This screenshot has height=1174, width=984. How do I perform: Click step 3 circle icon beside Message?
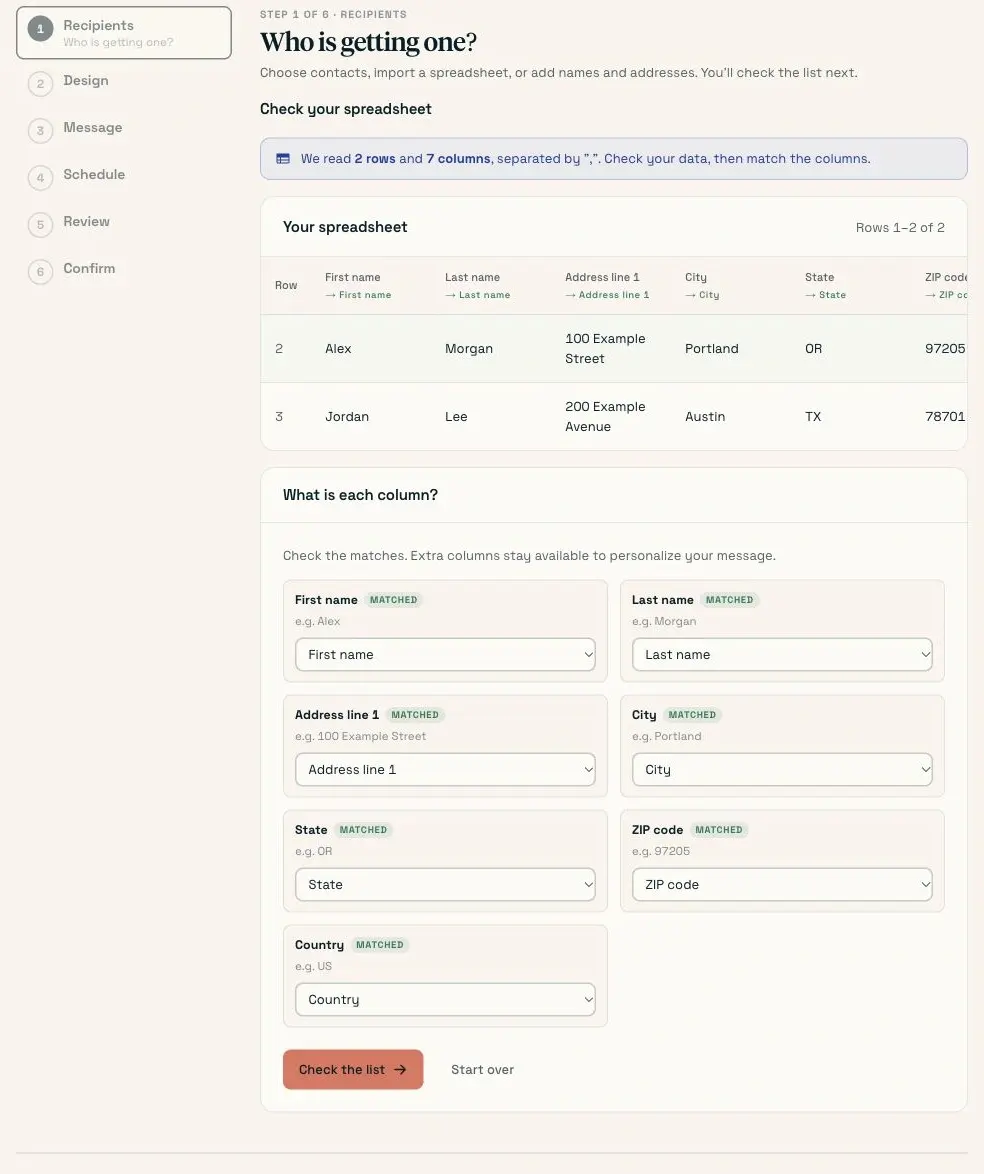coord(40,130)
